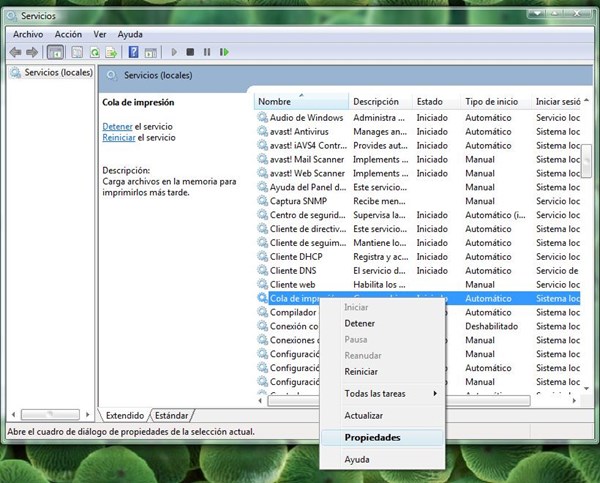Click the forward arrow toolbar icon
600x483 pixels.
coord(33,52)
